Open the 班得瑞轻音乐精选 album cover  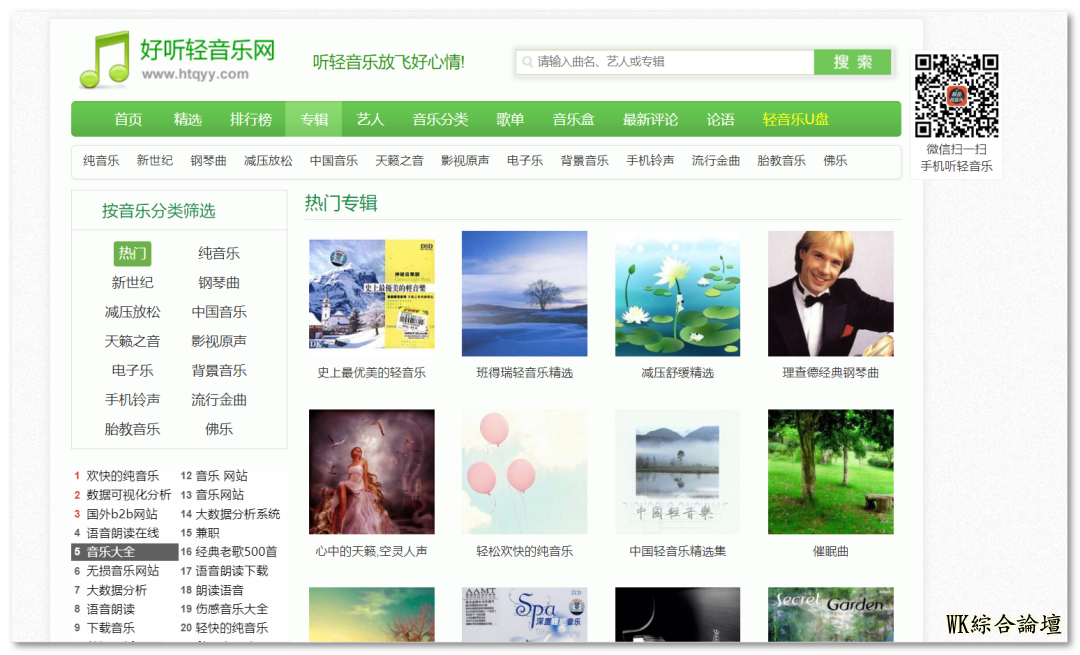(x=524, y=293)
